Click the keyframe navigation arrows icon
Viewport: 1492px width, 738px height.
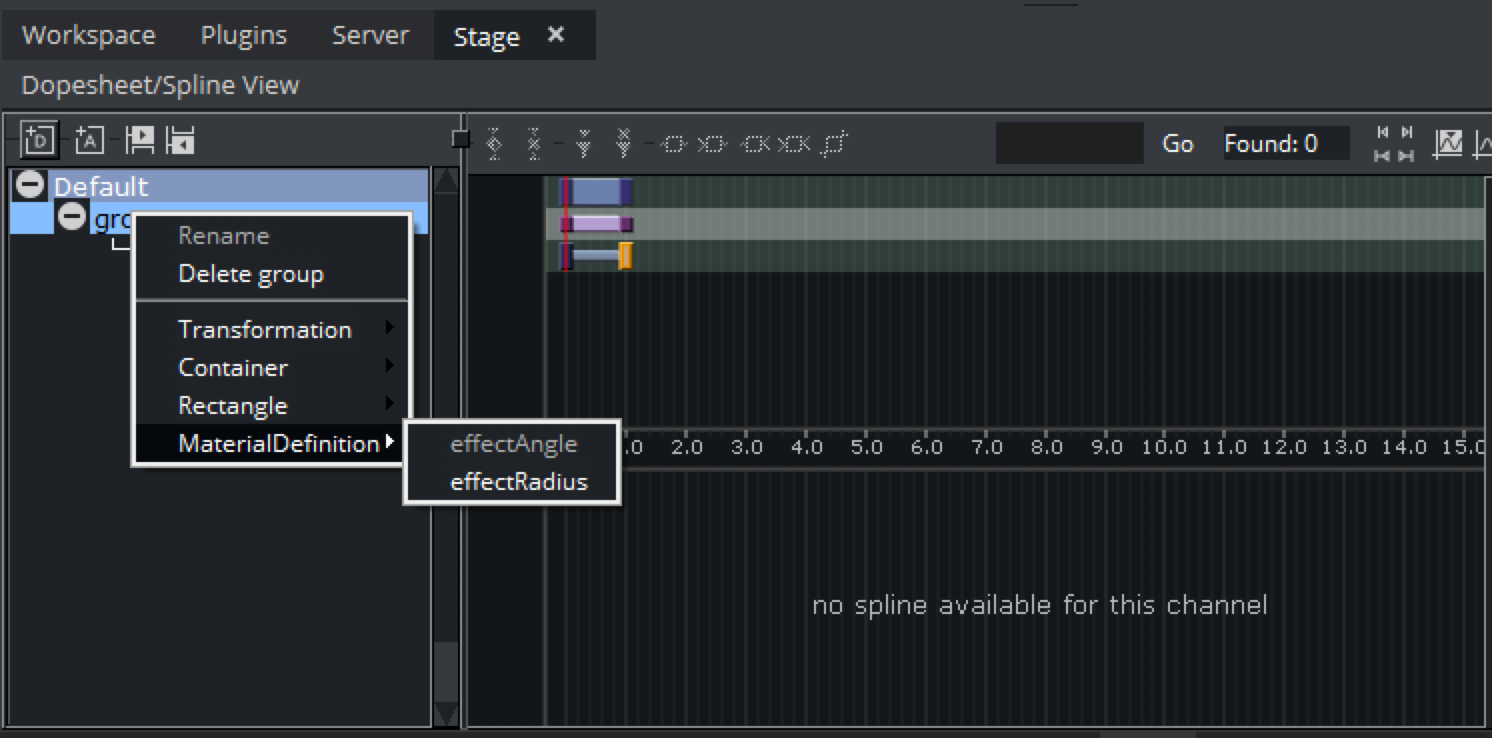click(x=1394, y=144)
